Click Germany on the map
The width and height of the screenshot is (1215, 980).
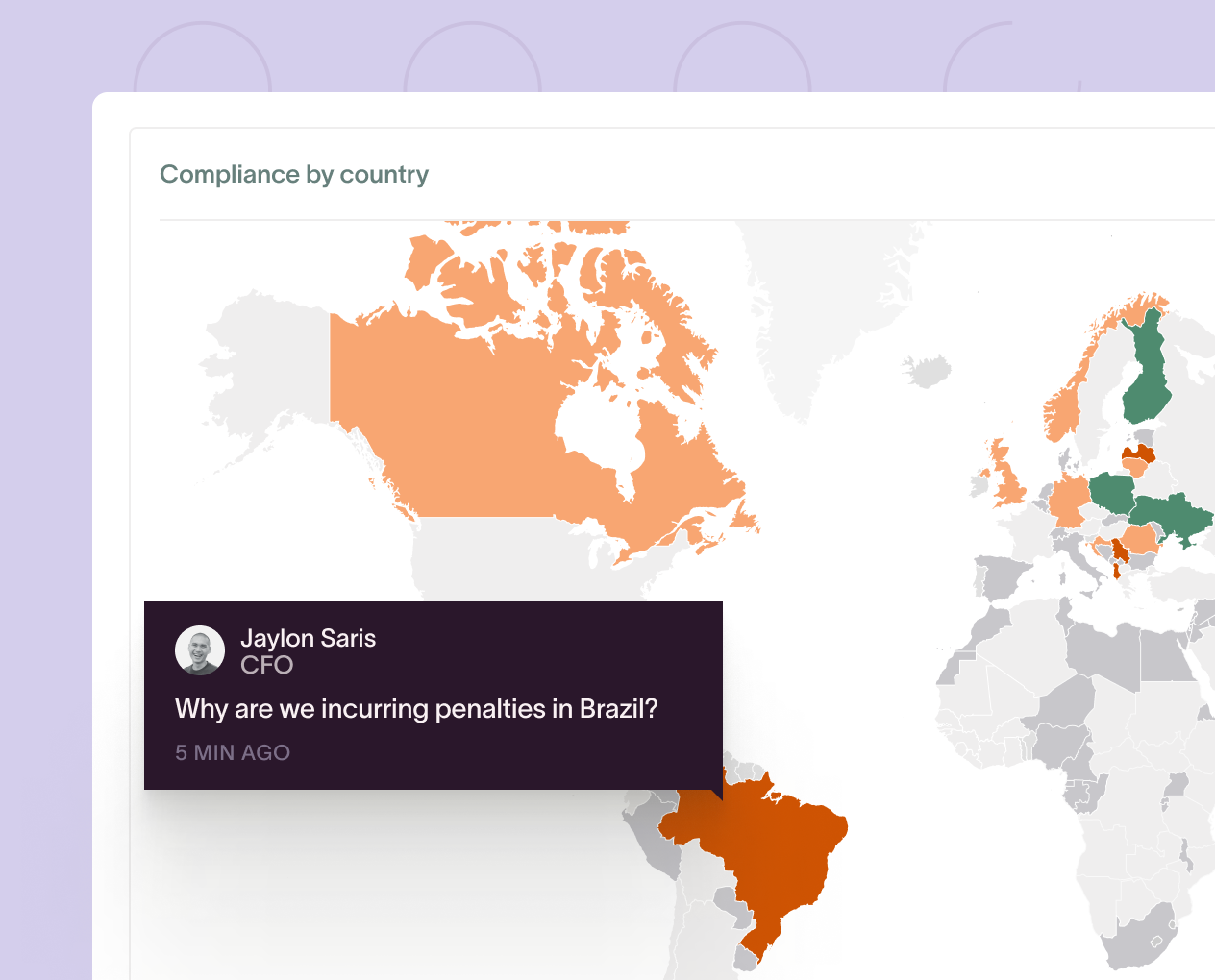point(1070,497)
